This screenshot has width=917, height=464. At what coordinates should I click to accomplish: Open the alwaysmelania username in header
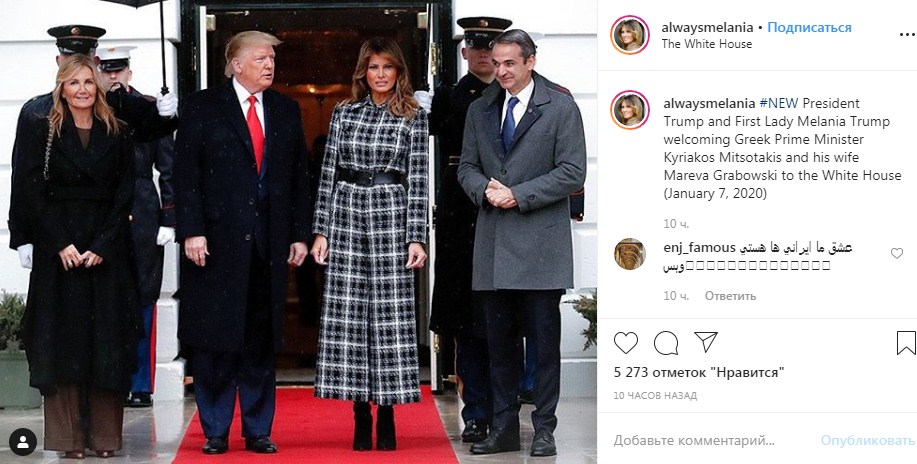tap(707, 28)
